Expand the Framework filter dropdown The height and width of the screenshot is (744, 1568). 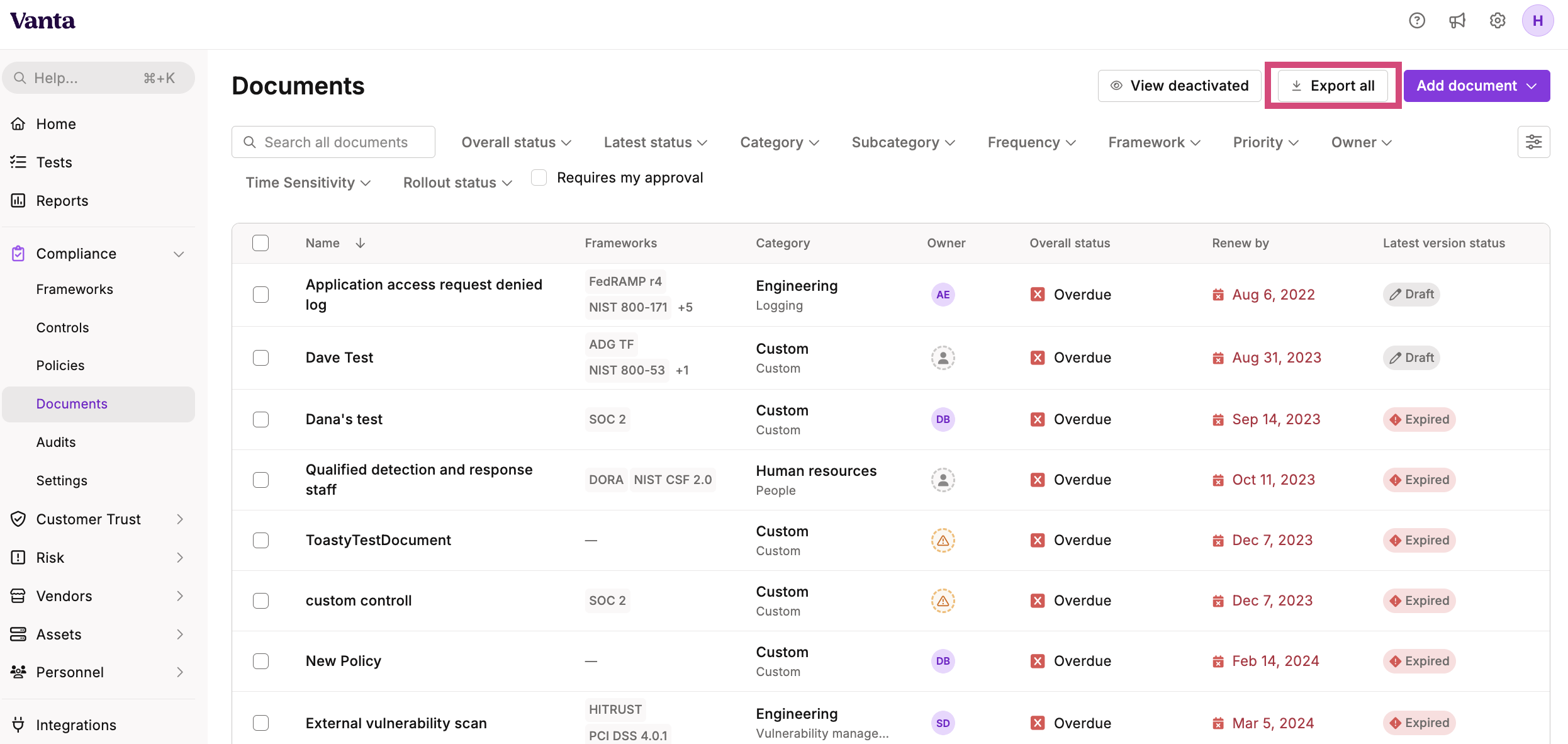(x=1154, y=142)
